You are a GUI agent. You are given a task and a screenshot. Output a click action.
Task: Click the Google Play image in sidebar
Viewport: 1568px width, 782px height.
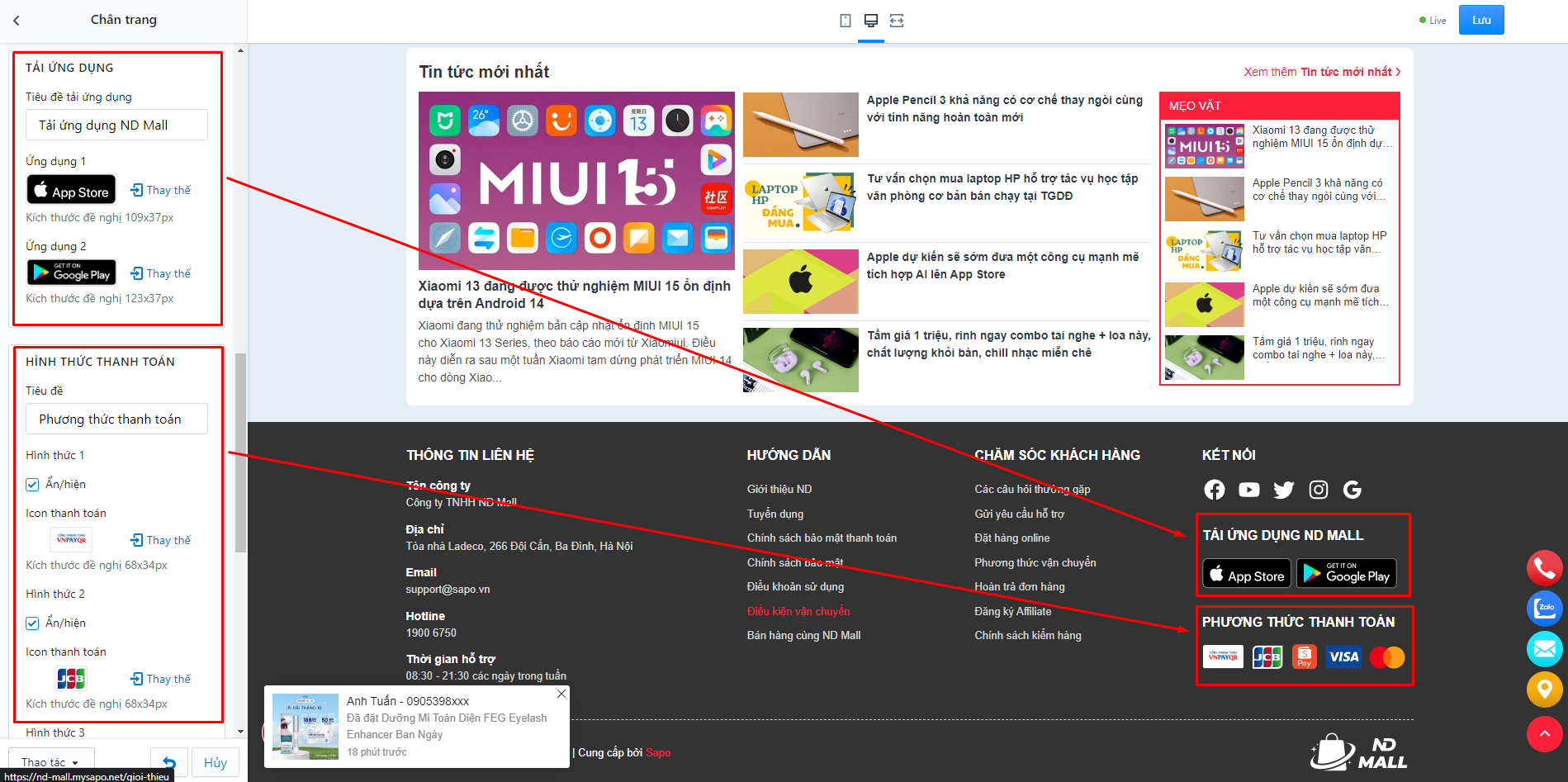tap(71, 273)
